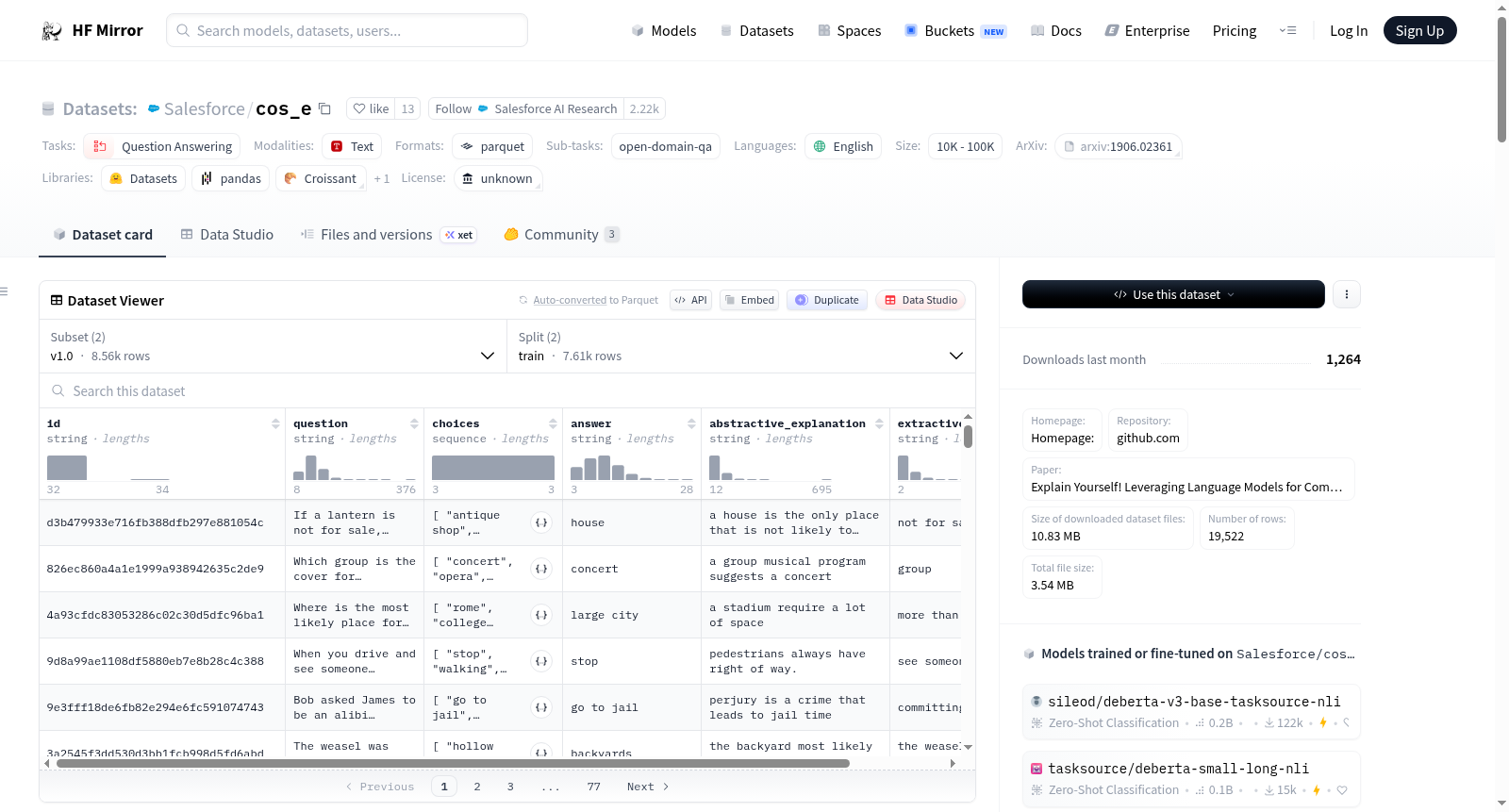
Task: Open Data Studio button in viewer header
Action: [x=920, y=300]
